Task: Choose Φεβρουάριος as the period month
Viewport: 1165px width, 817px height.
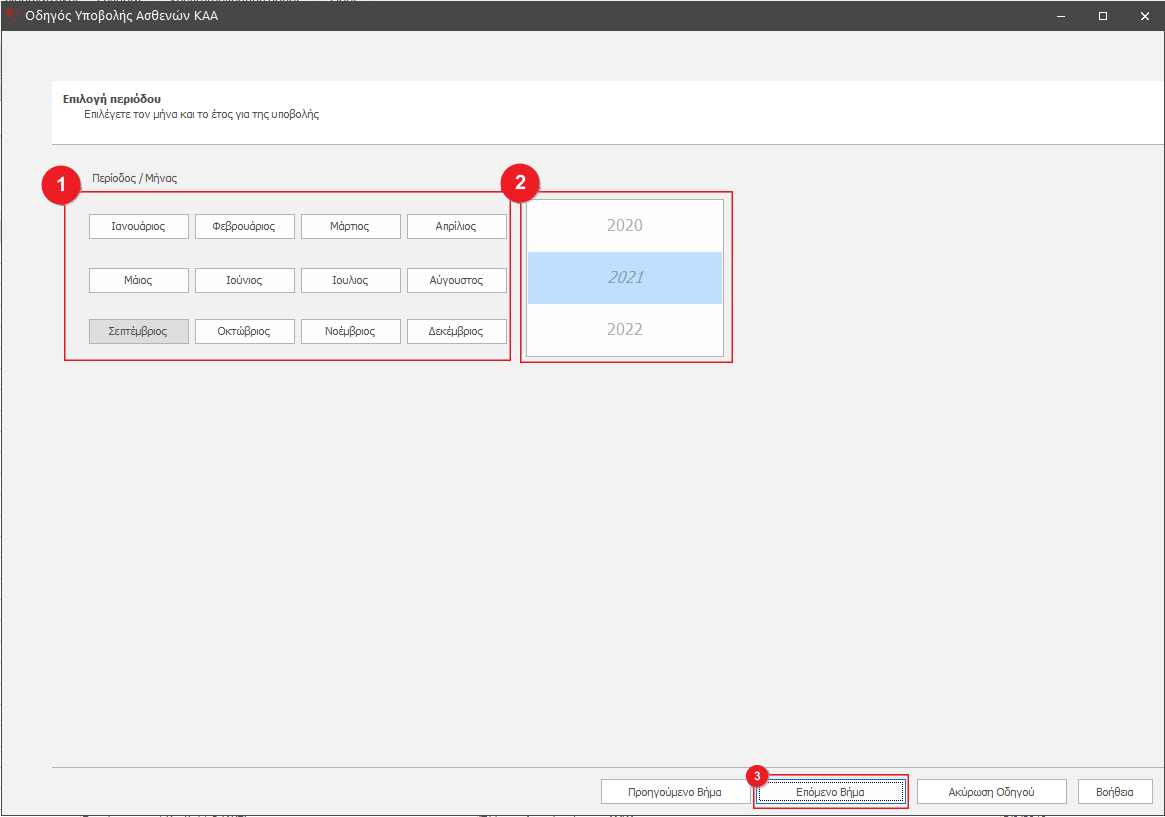Action: coord(244,227)
